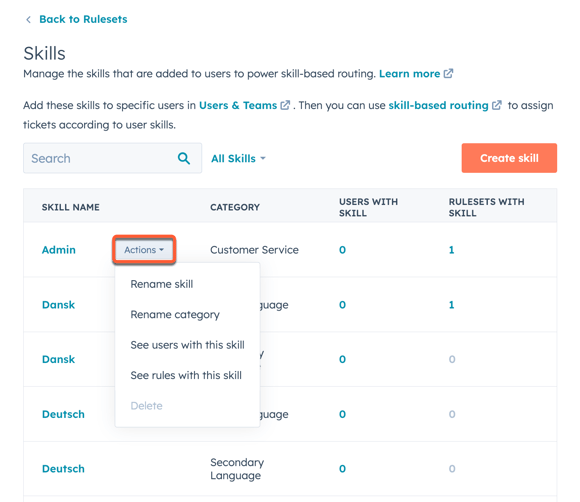
Task: Click the external link icon after Users & Teams
Action: point(285,105)
